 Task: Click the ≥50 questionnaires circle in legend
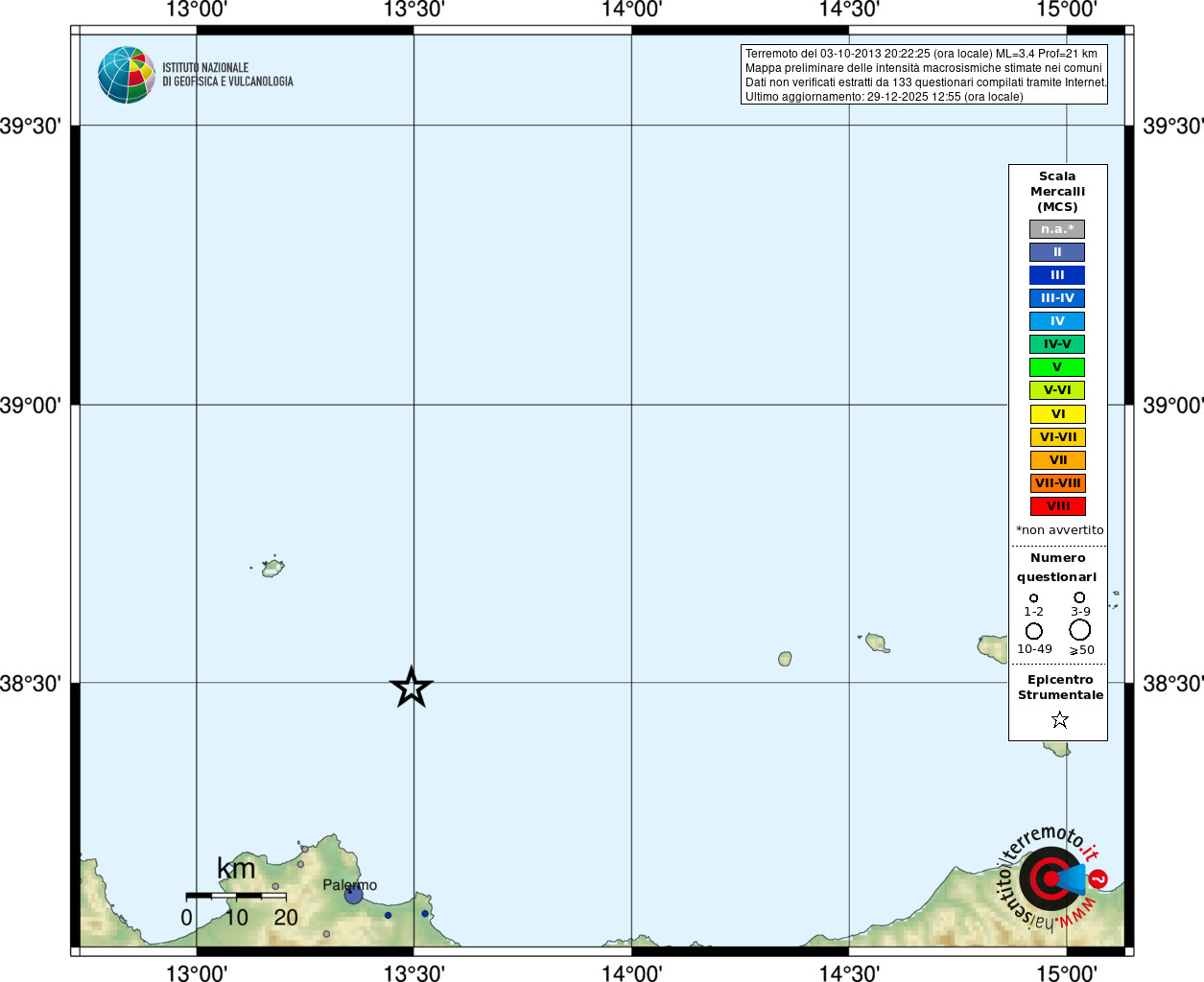click(x=1080, y=630)
